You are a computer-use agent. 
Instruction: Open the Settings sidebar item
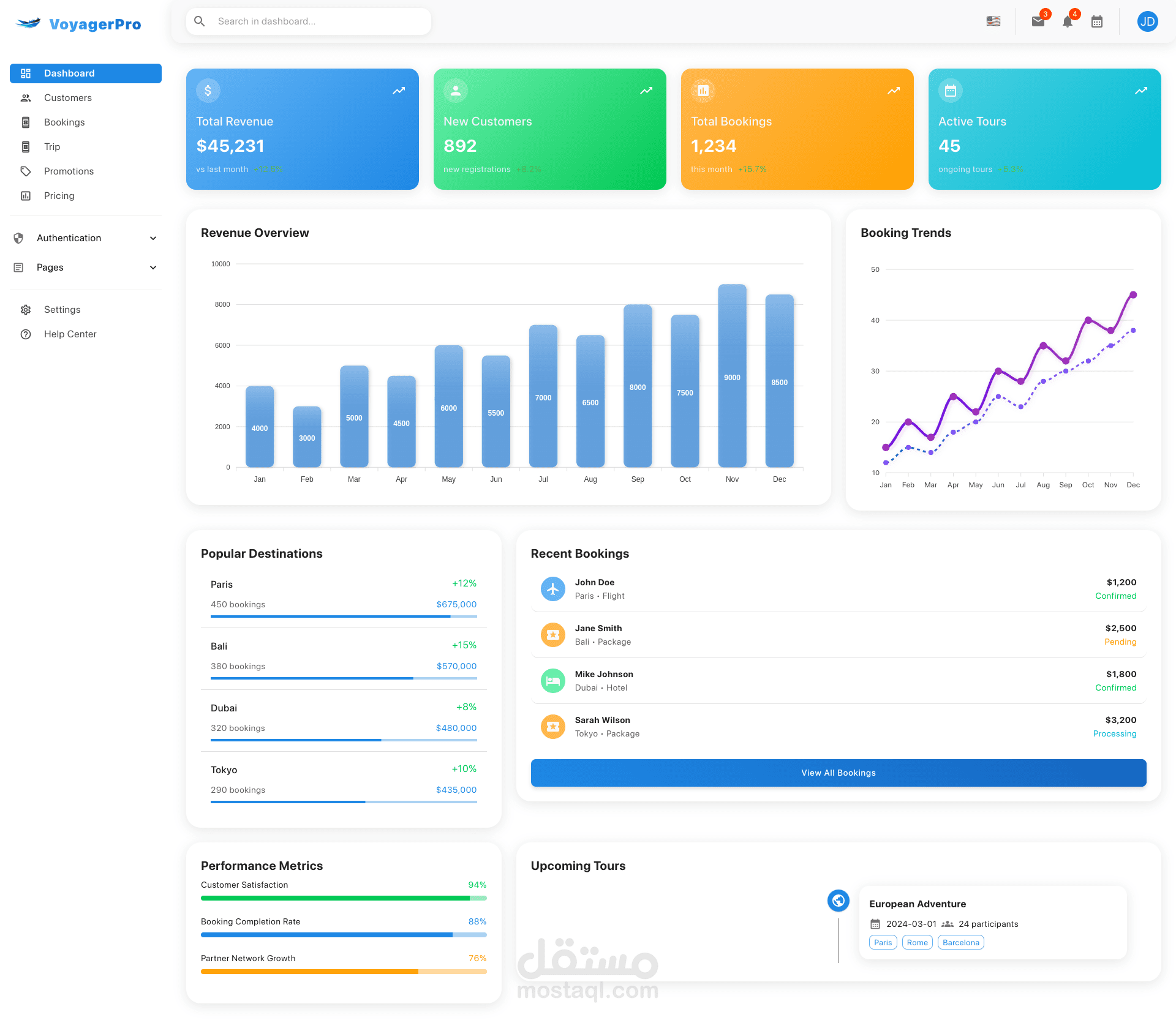click(x=62, y=310)
